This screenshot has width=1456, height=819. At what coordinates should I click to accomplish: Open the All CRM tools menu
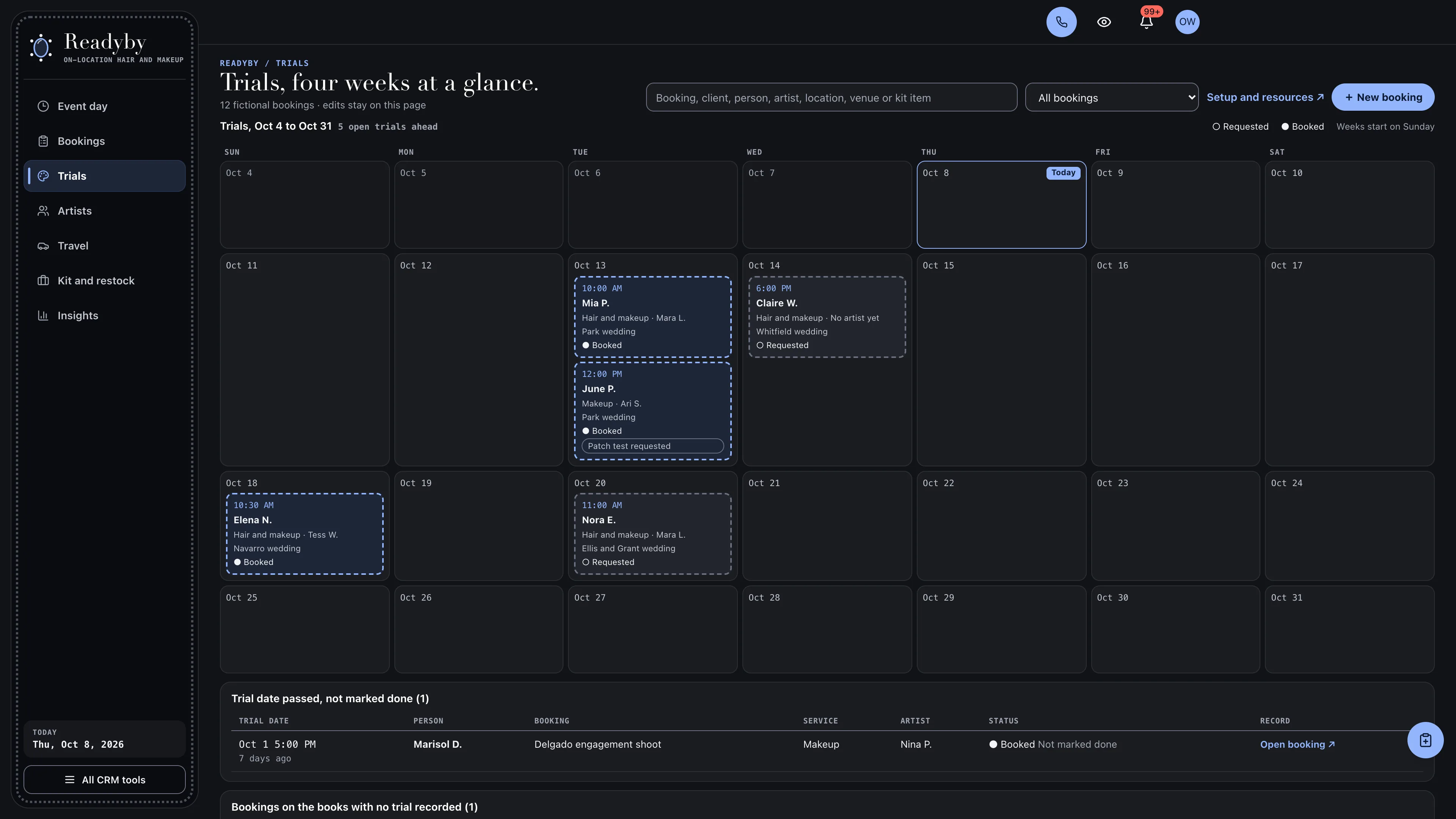pyautogui.click(x=105, y=780)
